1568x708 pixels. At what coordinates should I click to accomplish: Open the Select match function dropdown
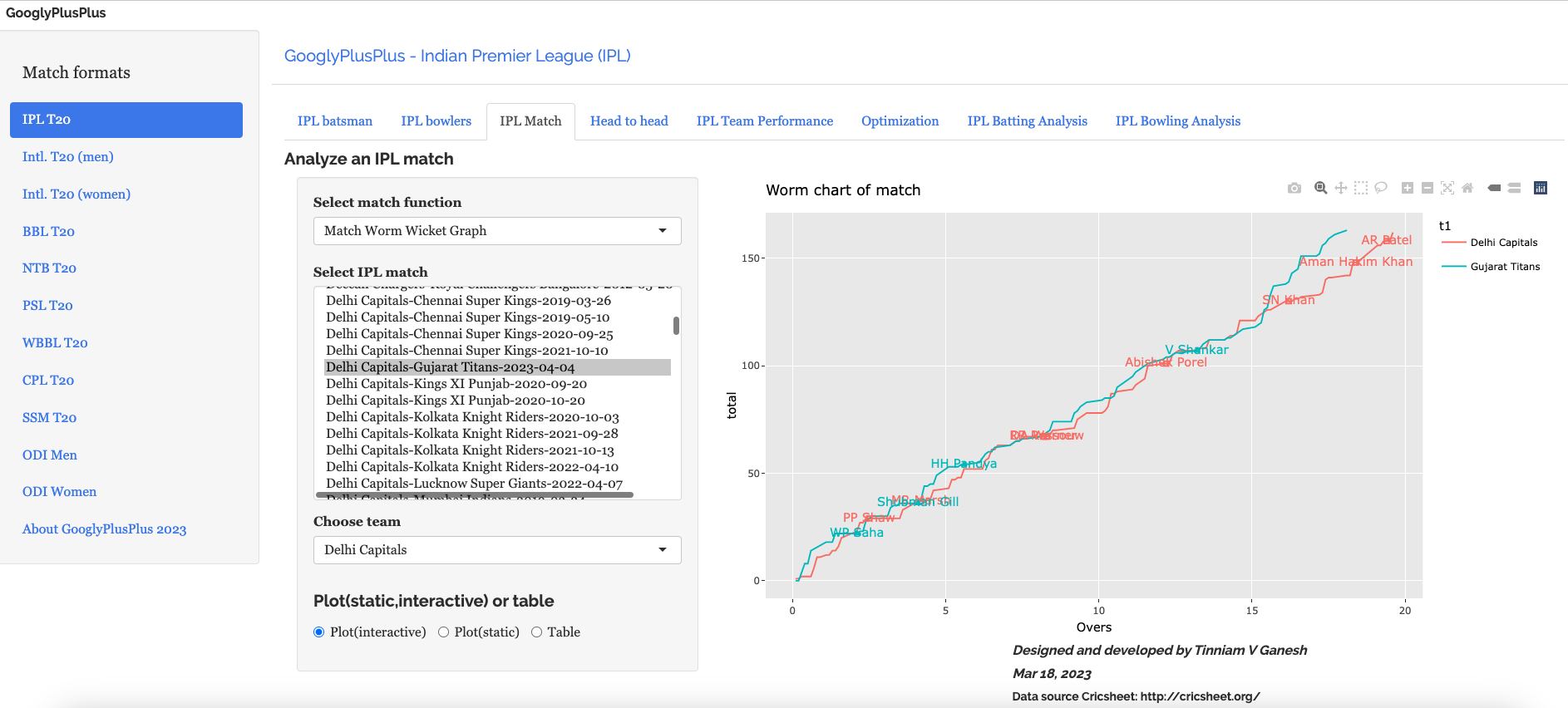click(496, 231)
